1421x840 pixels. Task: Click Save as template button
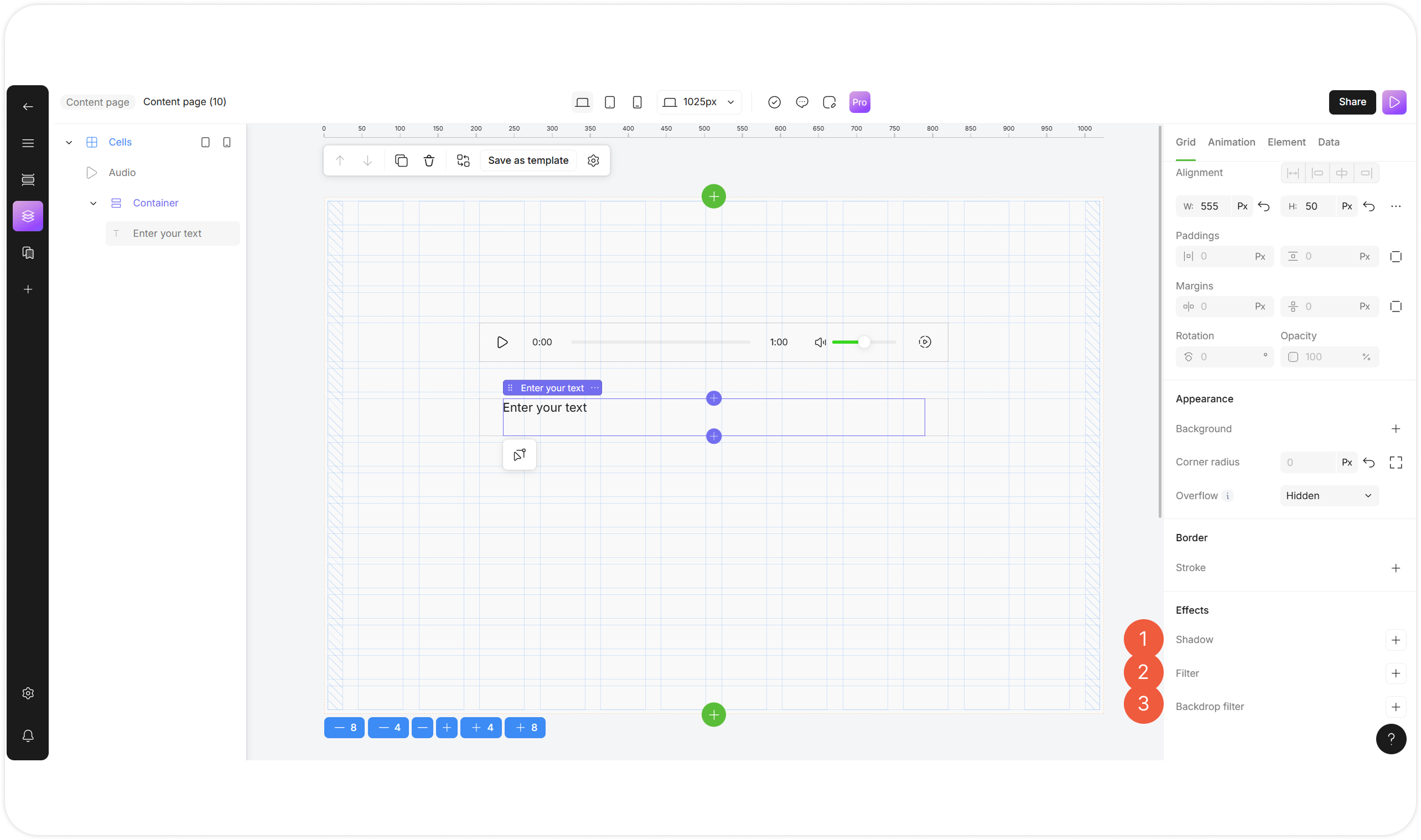(x=528, y=161)
